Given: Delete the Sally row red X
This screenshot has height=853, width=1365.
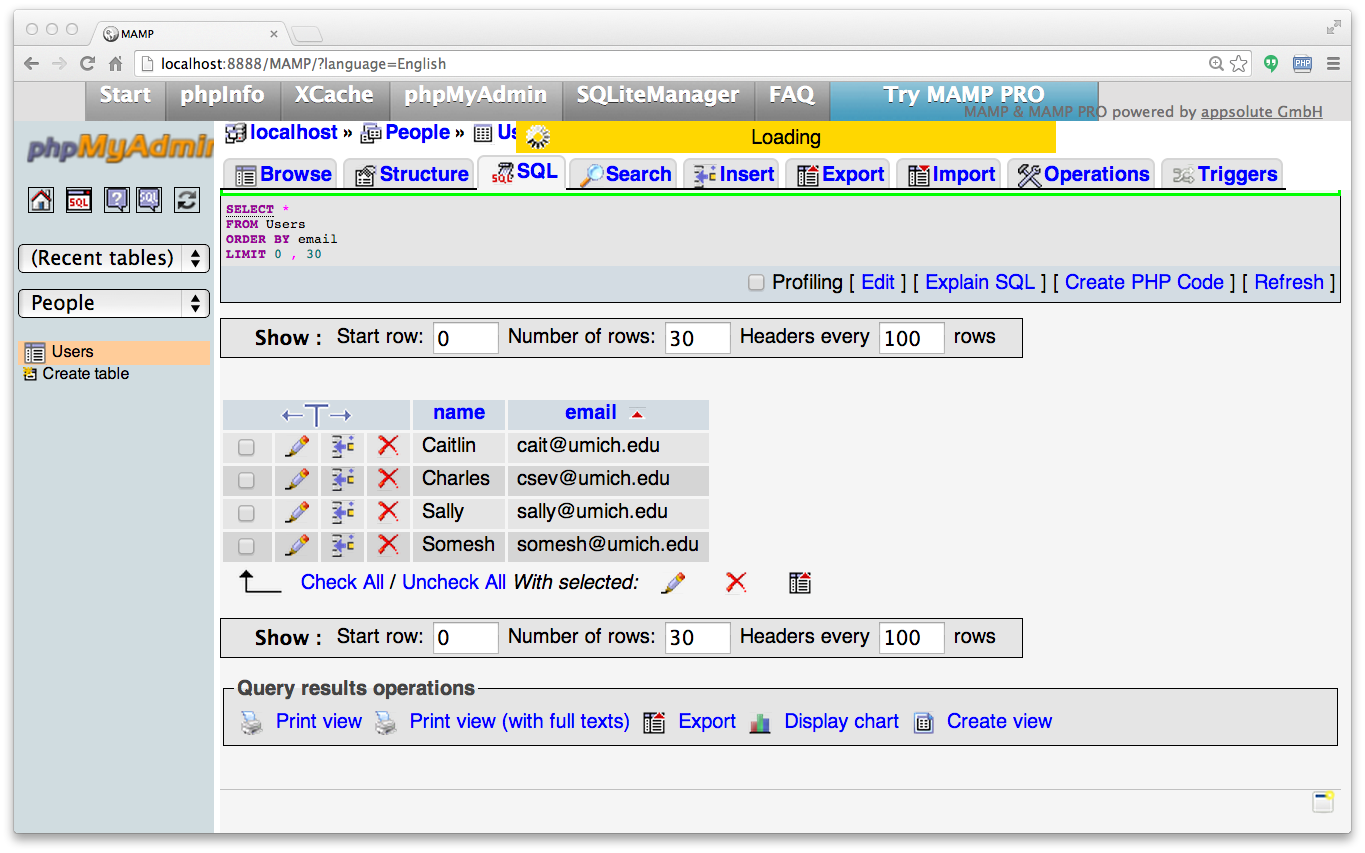Looking at the screenshot, I should 388,512.
